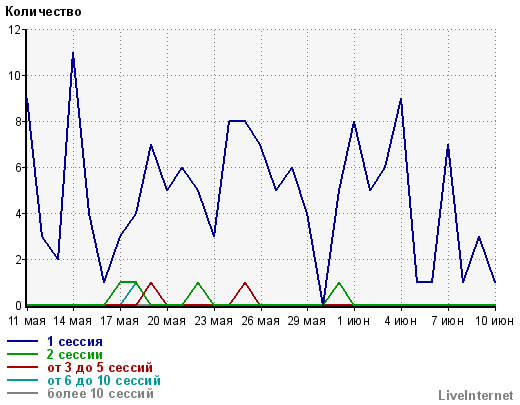Click the blue peak at 14 мая
Screen dimensions: 520x405
tap(73, 53)
